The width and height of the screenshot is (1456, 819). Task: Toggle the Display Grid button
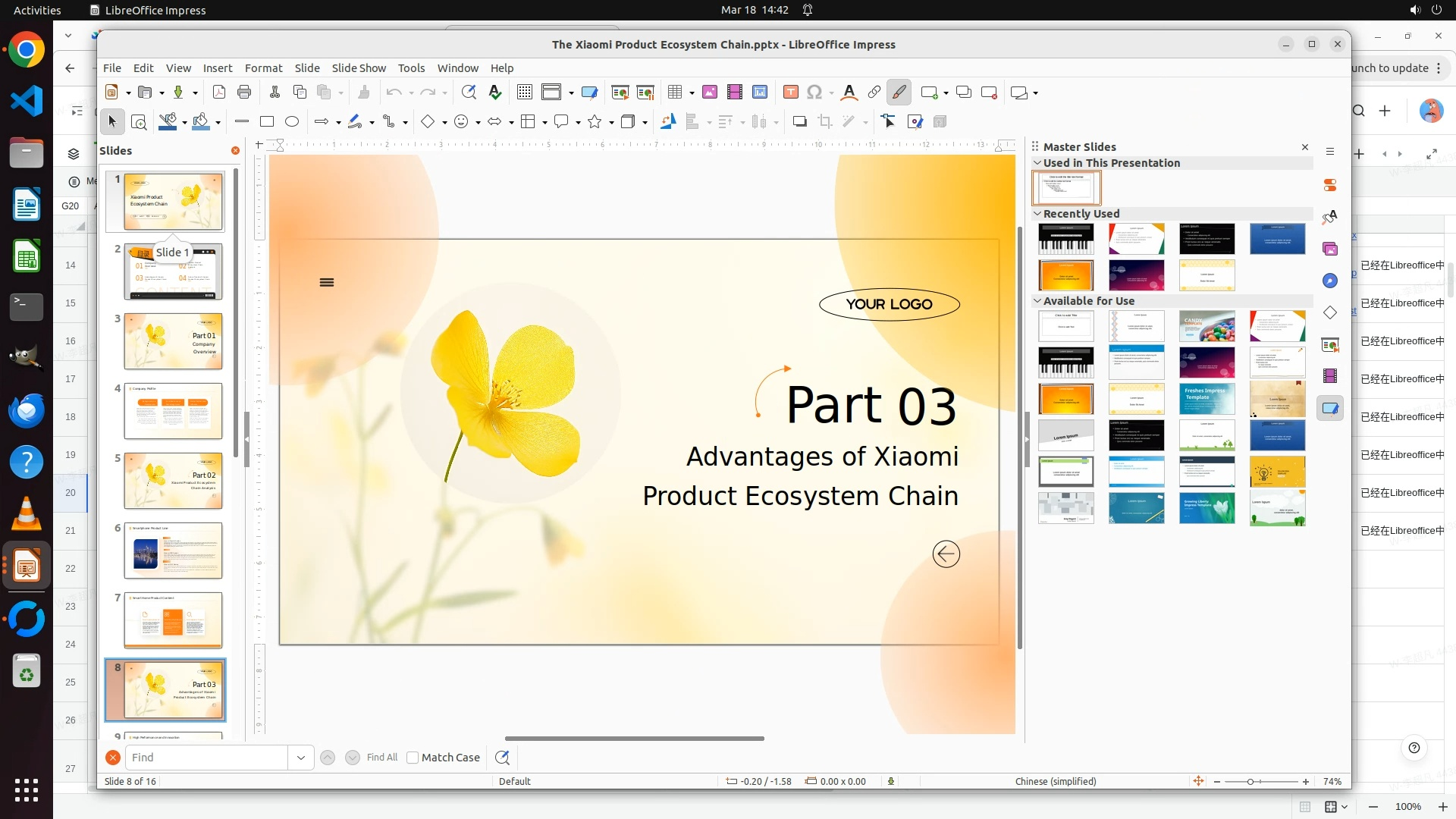(524, 93)
